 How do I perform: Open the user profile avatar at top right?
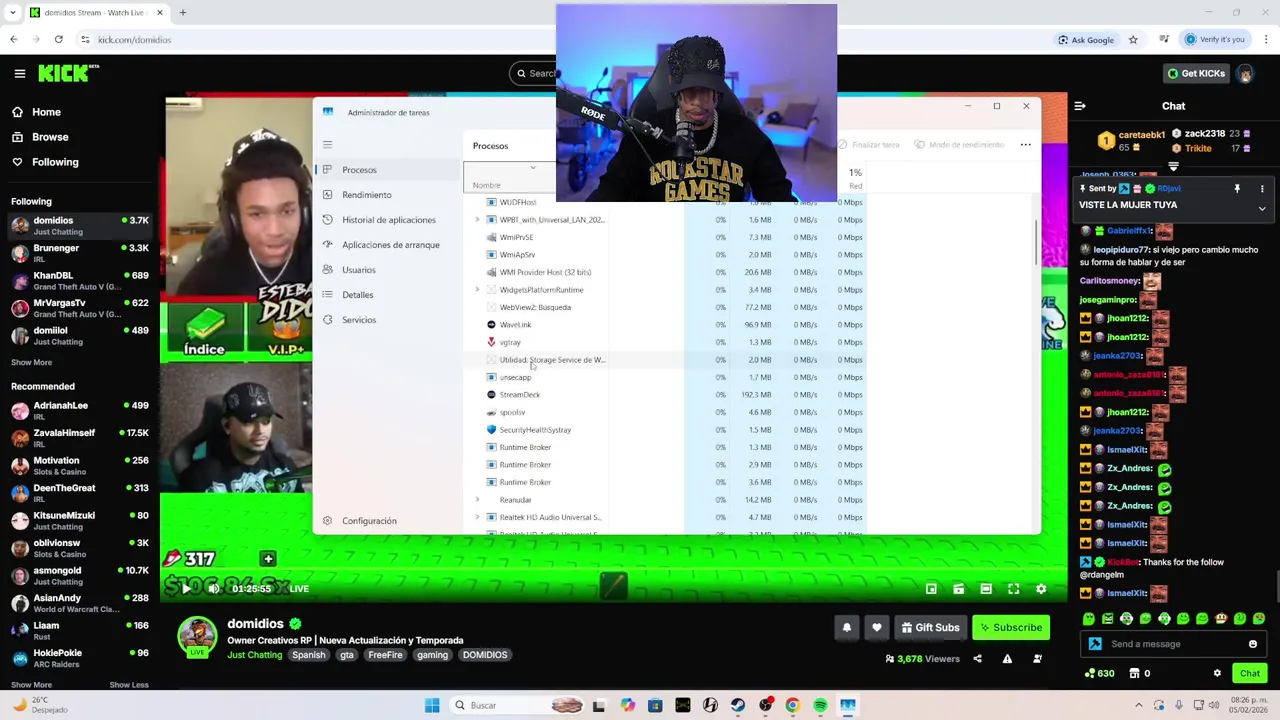(x=1246, y=73)
